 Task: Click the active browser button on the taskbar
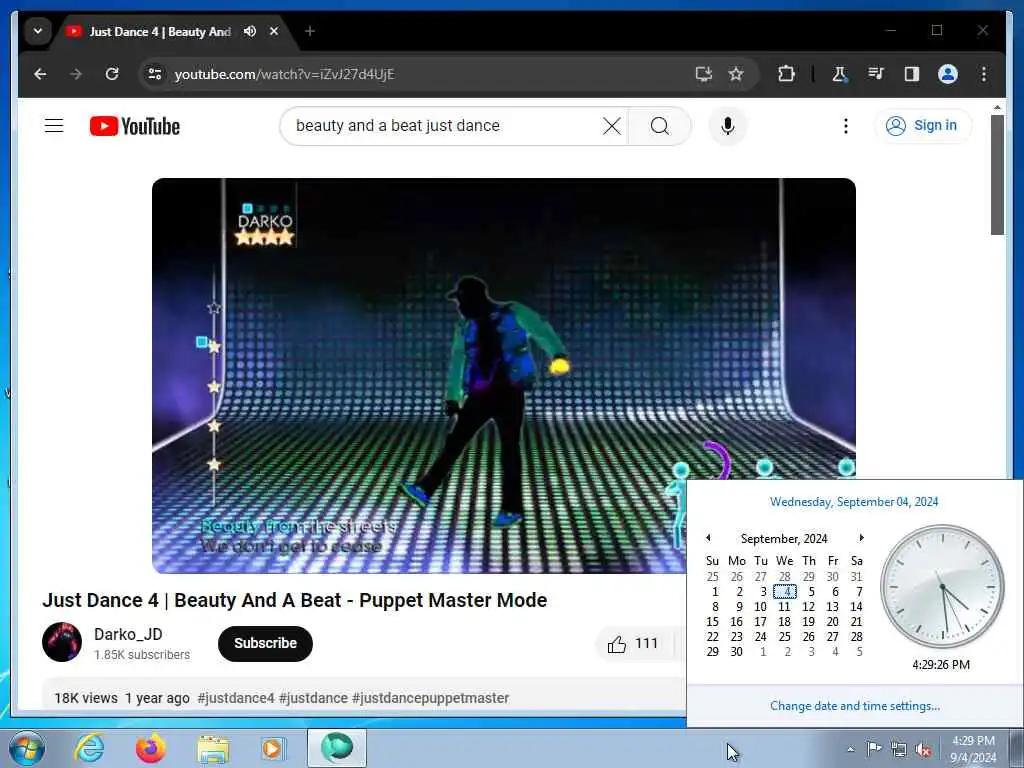coord(337,748)
